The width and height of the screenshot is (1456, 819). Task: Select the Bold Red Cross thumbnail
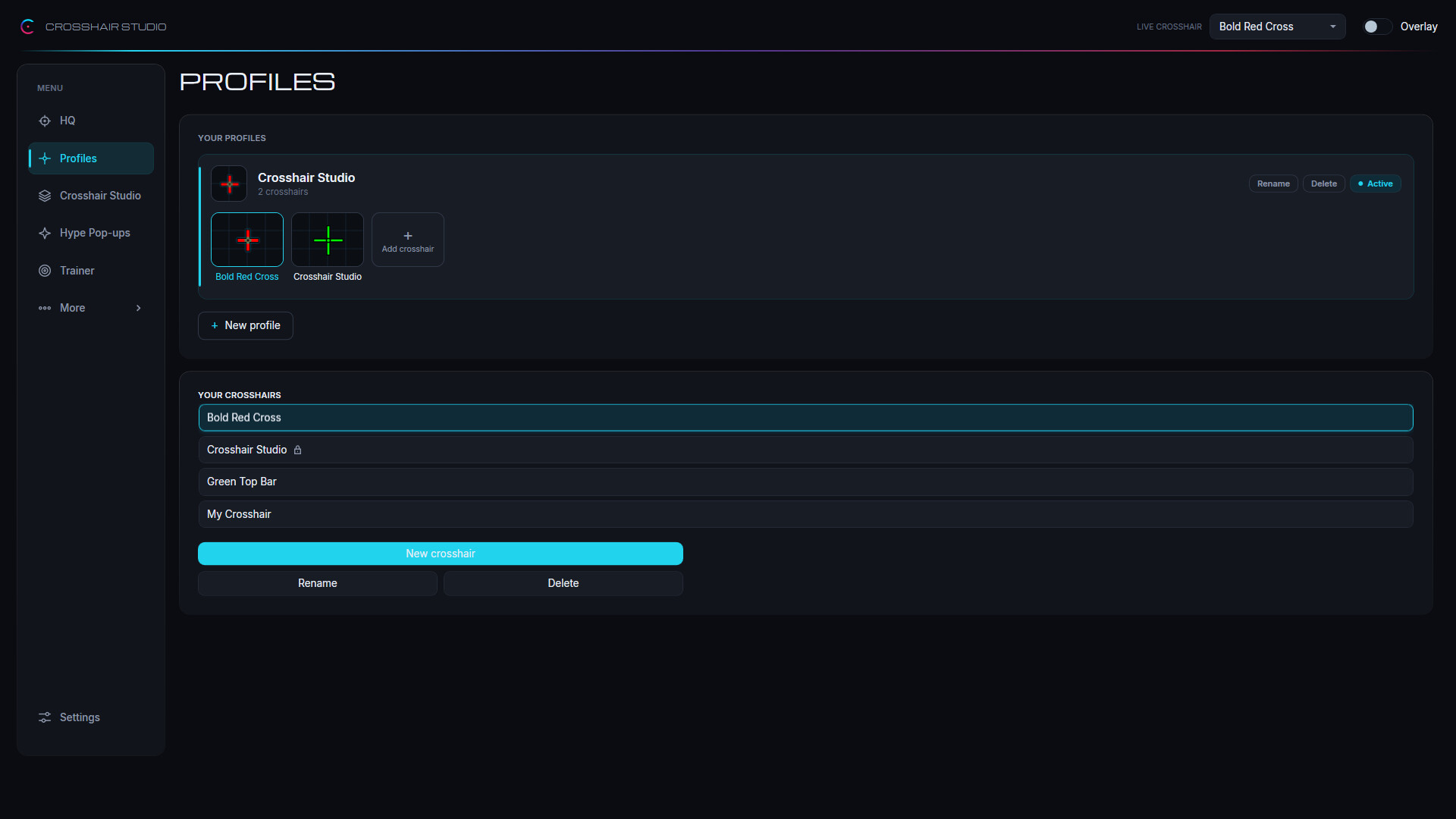coord(247,240)
